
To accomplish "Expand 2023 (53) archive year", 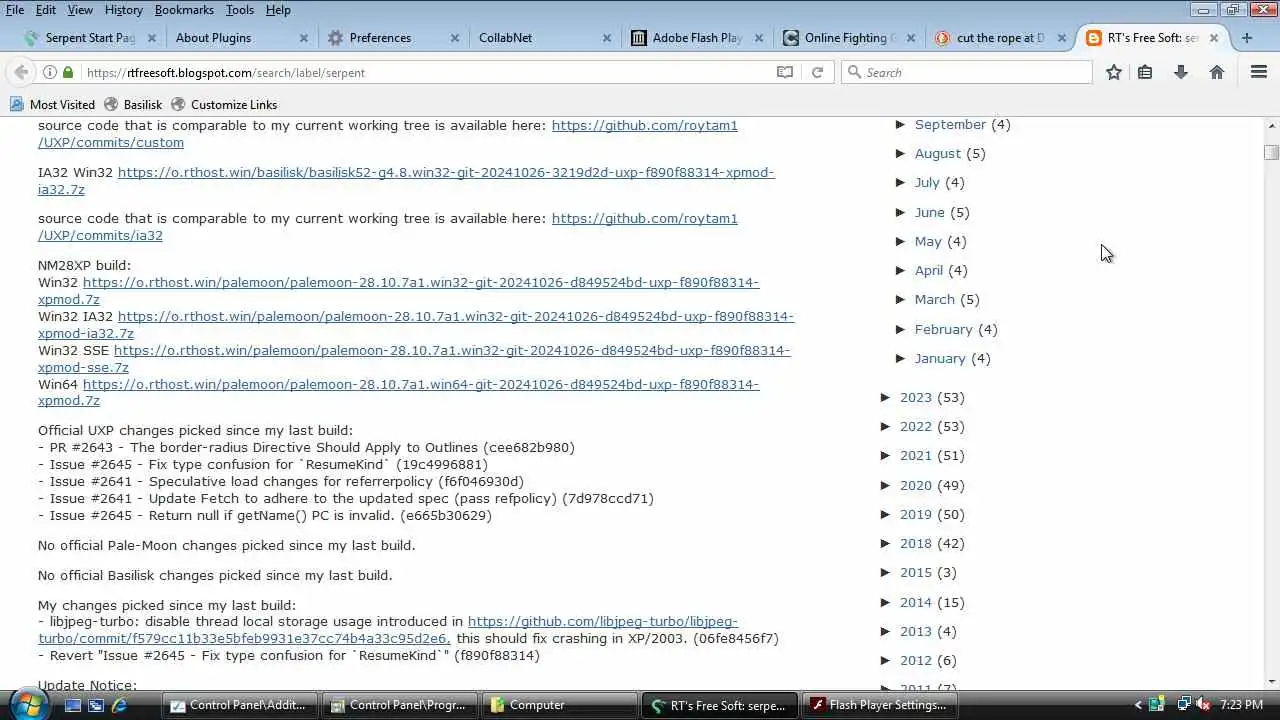I will click(x=886, y=397).
